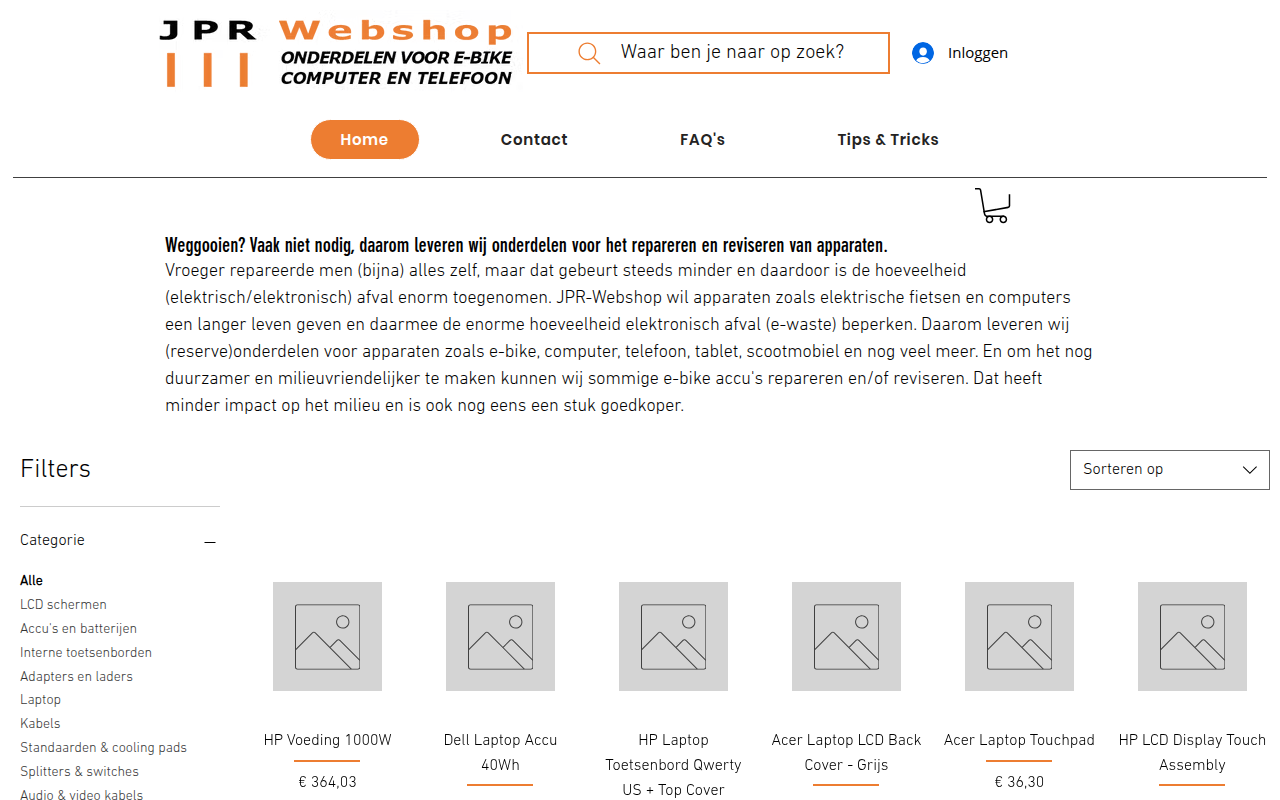
Task: Click the Acer Laptop LCD Back Cover title
Action: tap(846, 753)
